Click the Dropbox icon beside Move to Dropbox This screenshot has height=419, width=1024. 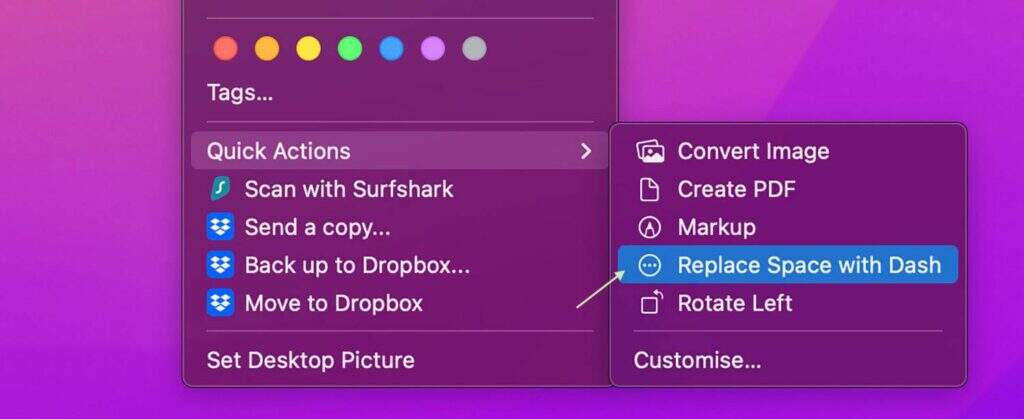pyautogui.click(x=221, y=303)
